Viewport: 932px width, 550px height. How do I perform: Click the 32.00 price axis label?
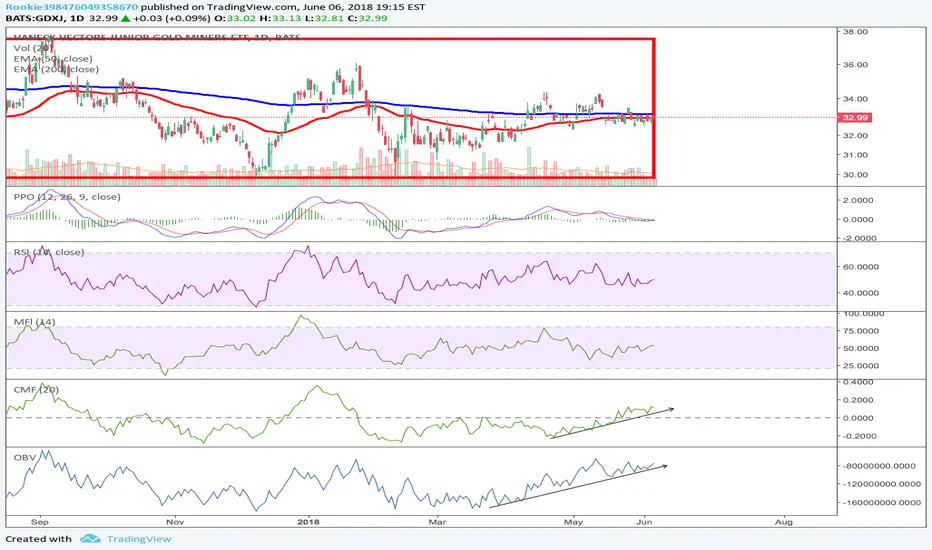(856, 136)
